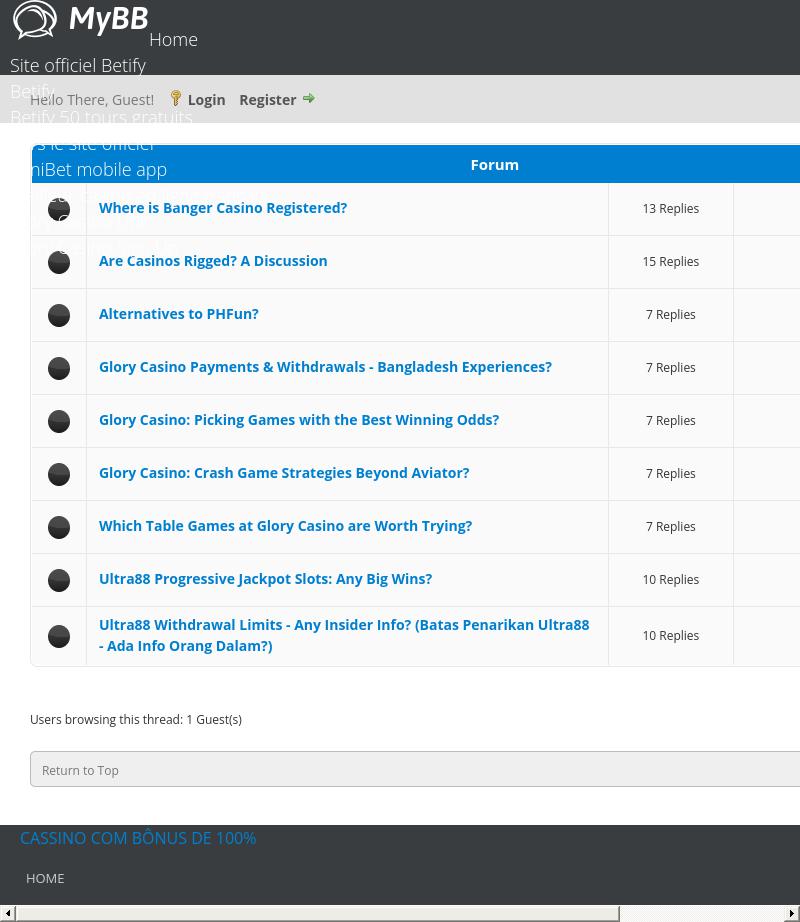The height and width of the screenshot is (922, 800).
Task: Click status icon for Ultra88 Withdrawal Limits thread
Action: tap(59, 636)
